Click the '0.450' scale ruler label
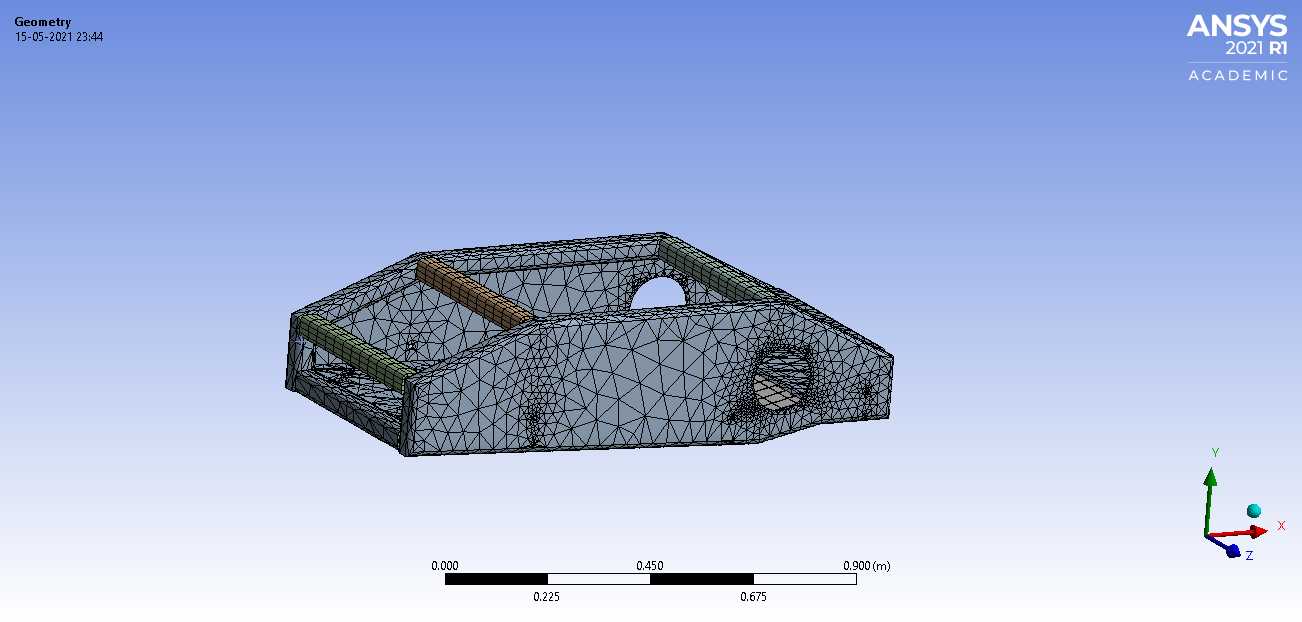 click(650, 565)
